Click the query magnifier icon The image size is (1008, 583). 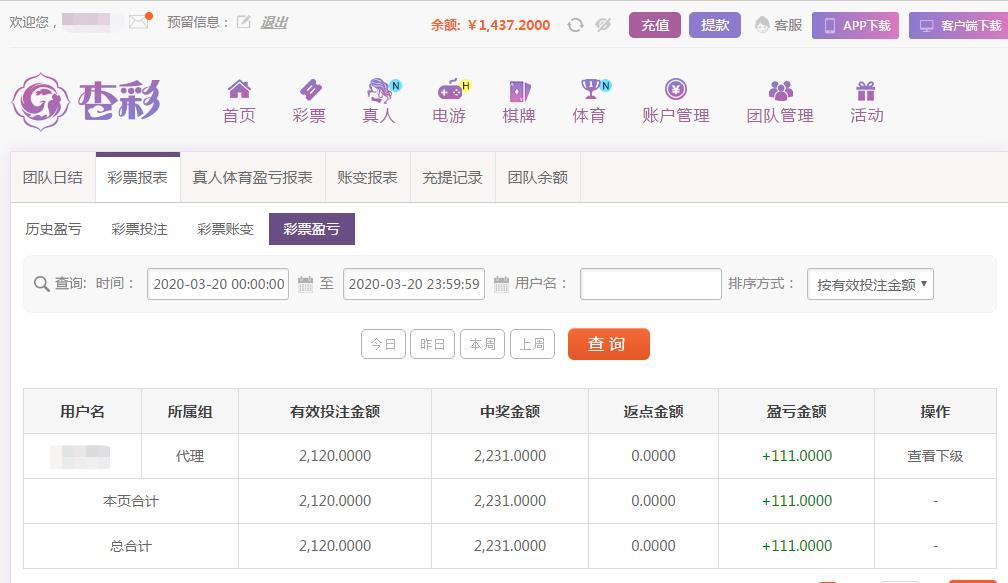(x=41, y=284)
